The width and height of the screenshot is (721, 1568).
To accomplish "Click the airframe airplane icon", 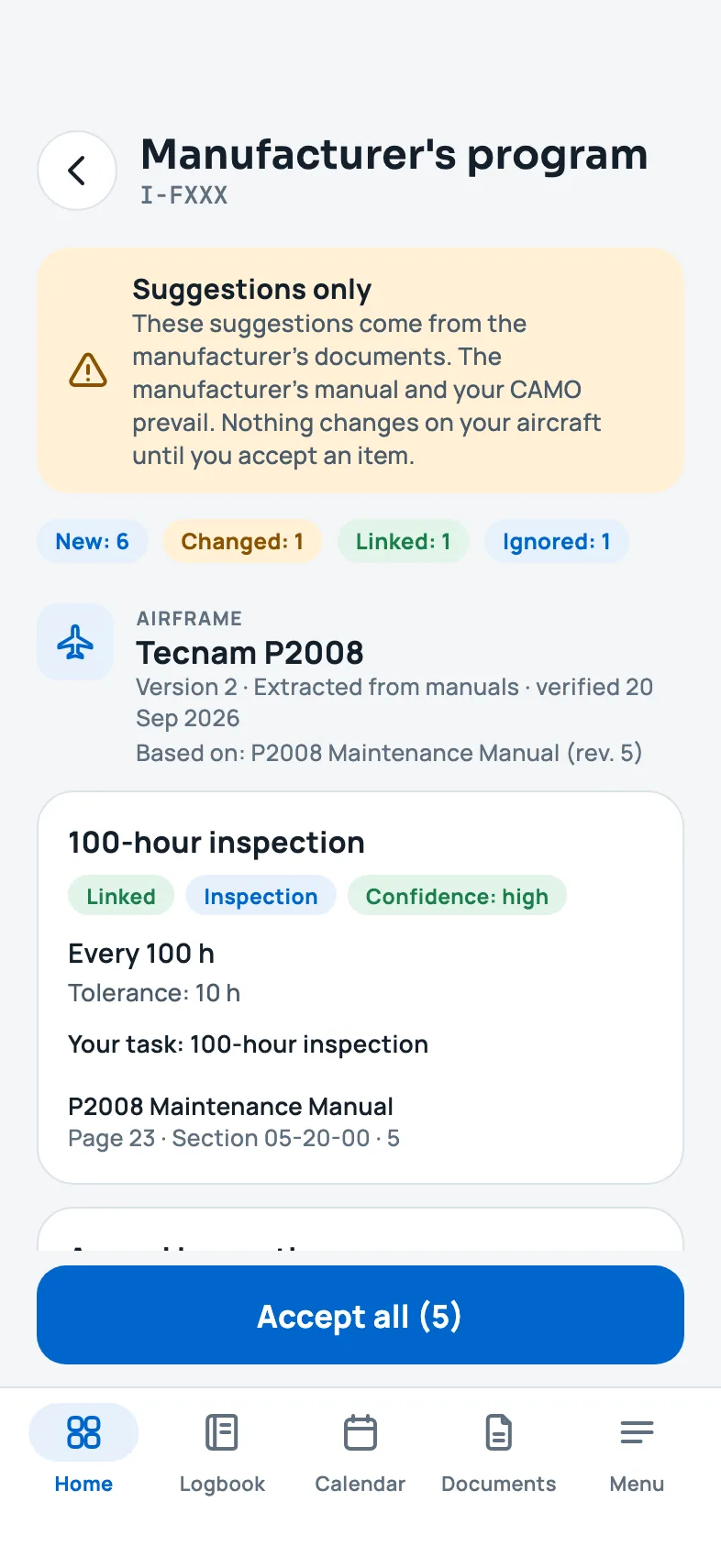I will (75, 642).
